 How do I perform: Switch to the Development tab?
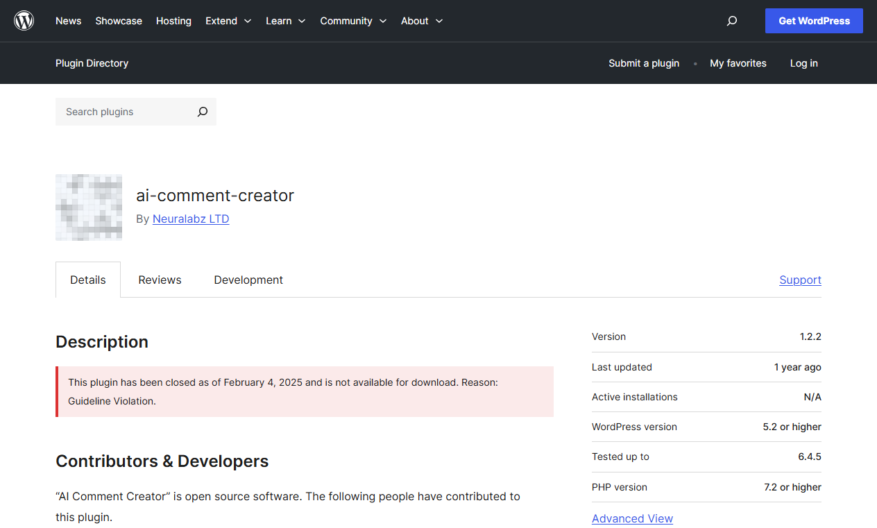pos(248,280)
